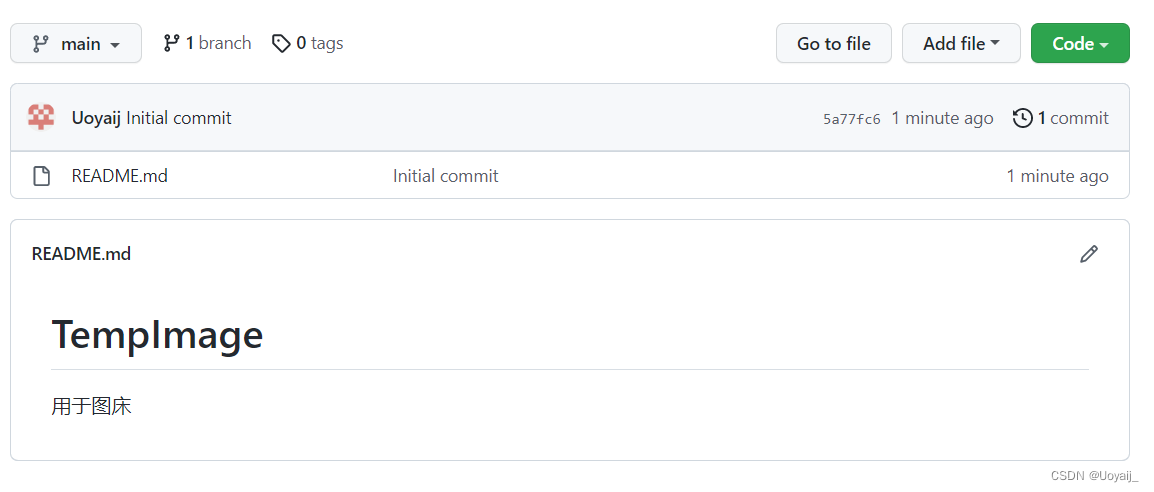Click the git branch icon in main button

40,44
